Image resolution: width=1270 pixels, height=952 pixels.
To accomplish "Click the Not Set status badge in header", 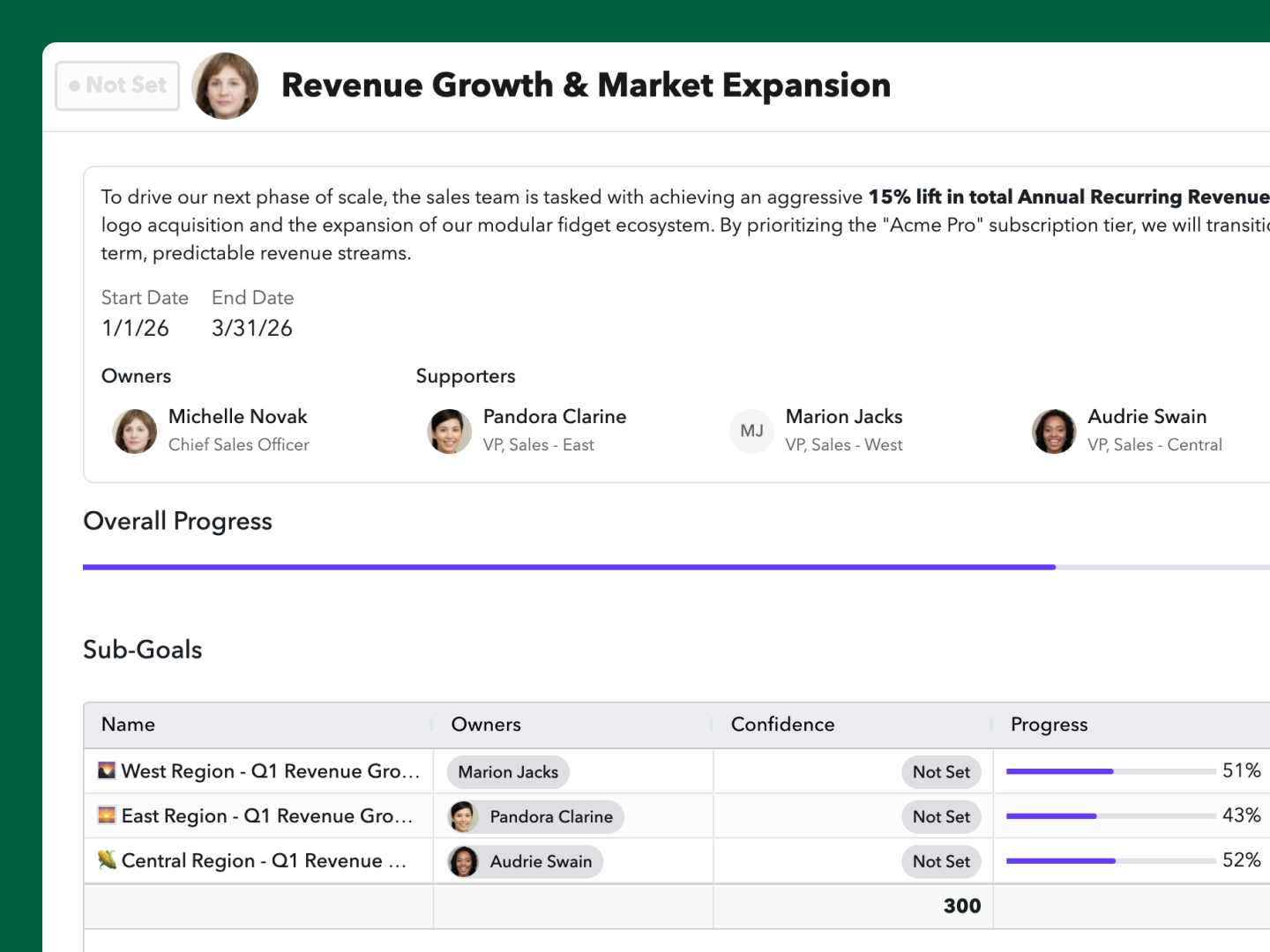I will coord(117,86).
